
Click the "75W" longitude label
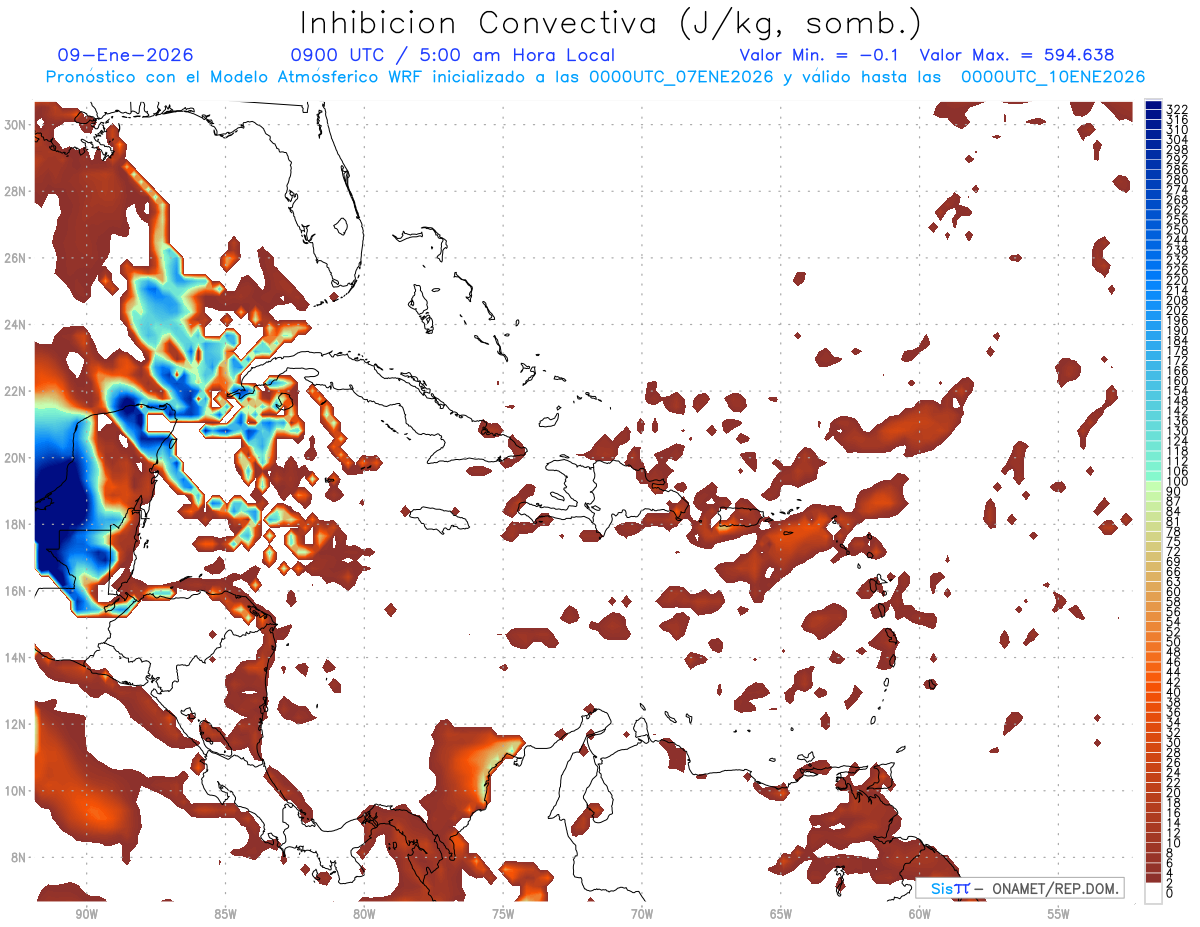click(x=503, y=915)
